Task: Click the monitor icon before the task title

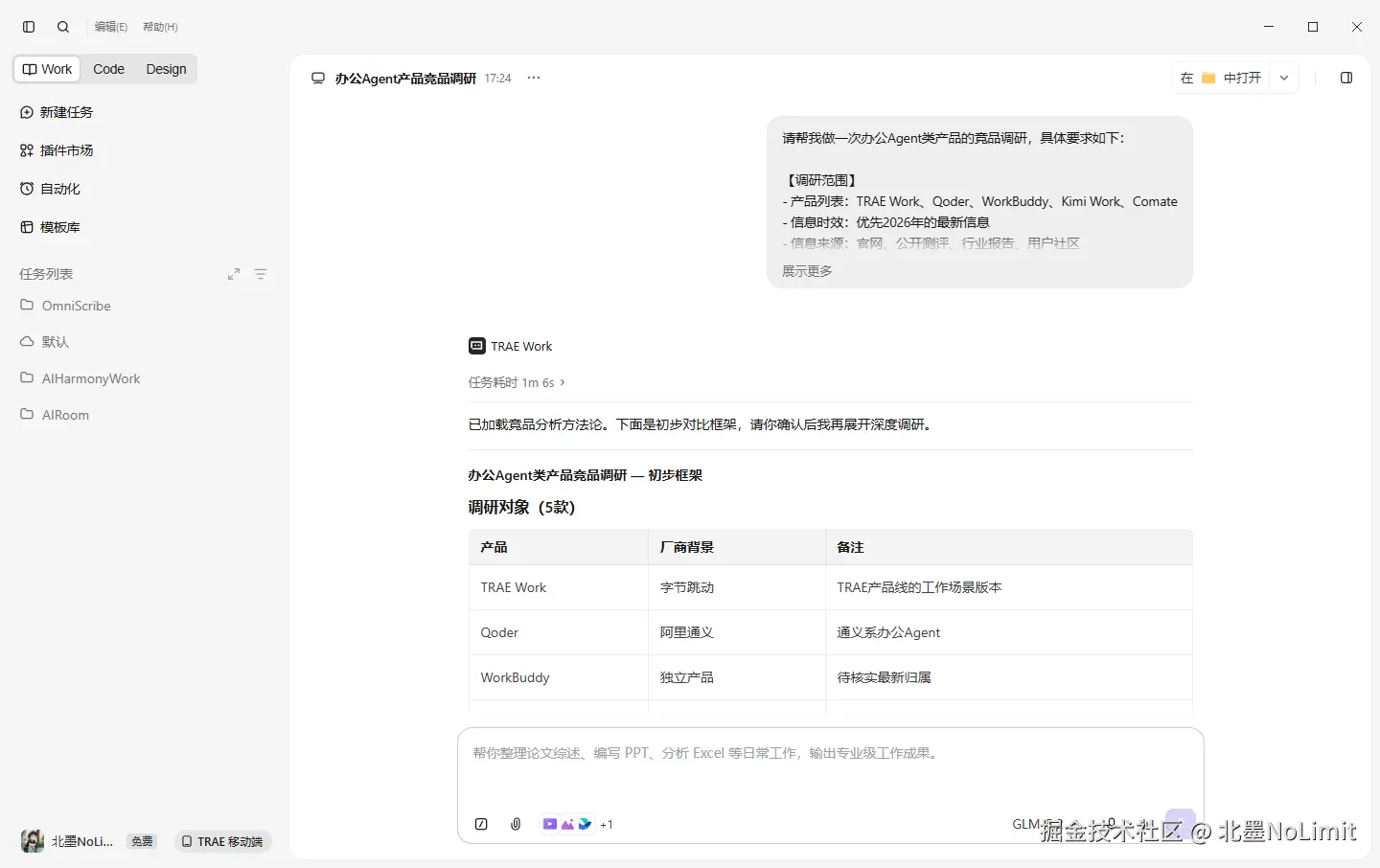Action: 318,79
